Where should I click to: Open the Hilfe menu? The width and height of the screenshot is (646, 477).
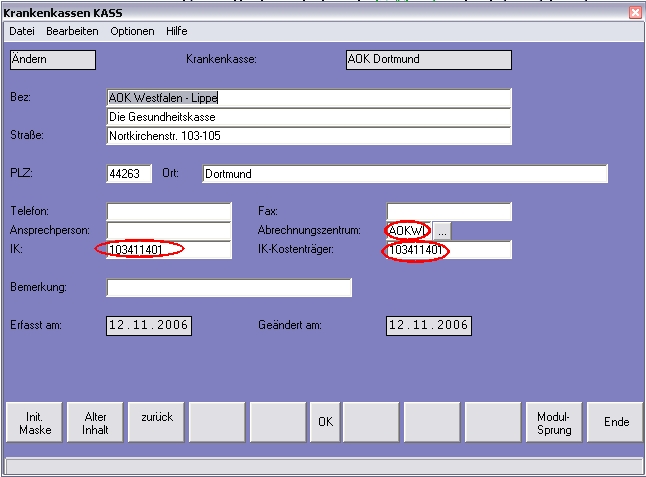coord(177,31)
